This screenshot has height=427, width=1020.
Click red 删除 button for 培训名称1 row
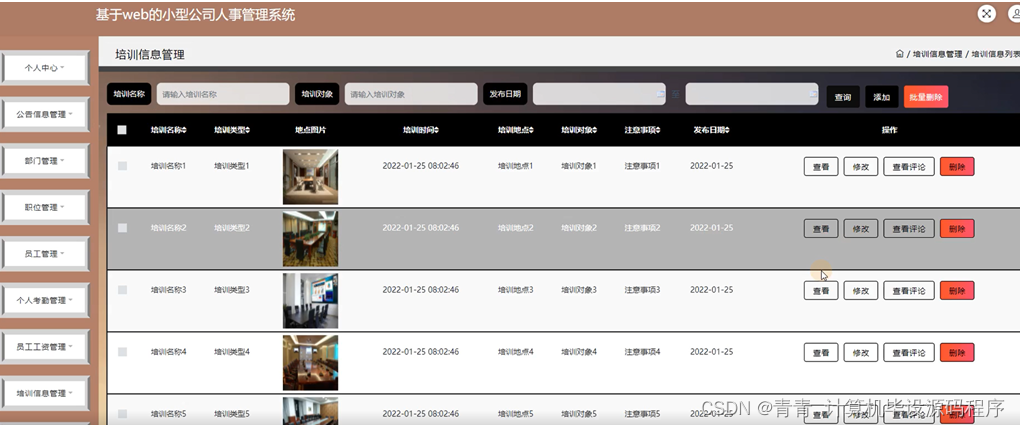tap(957, 167)
